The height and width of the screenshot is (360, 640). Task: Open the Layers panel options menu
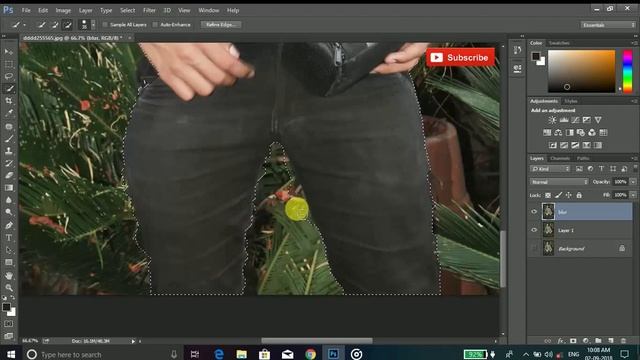[634, 158]
